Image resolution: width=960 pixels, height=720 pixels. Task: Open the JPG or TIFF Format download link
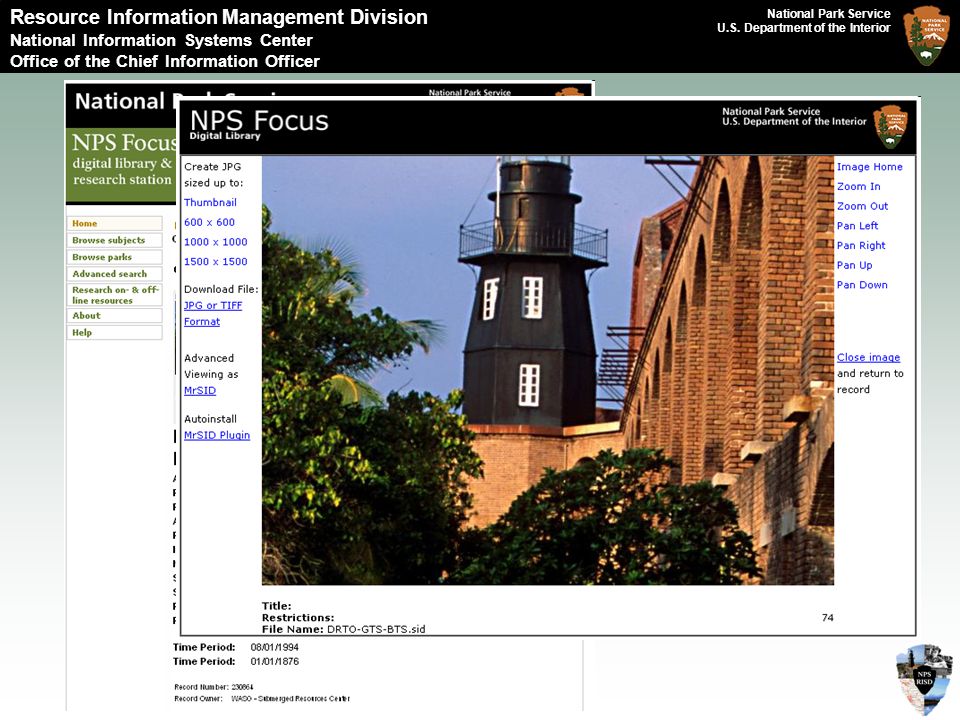(213, 313)
